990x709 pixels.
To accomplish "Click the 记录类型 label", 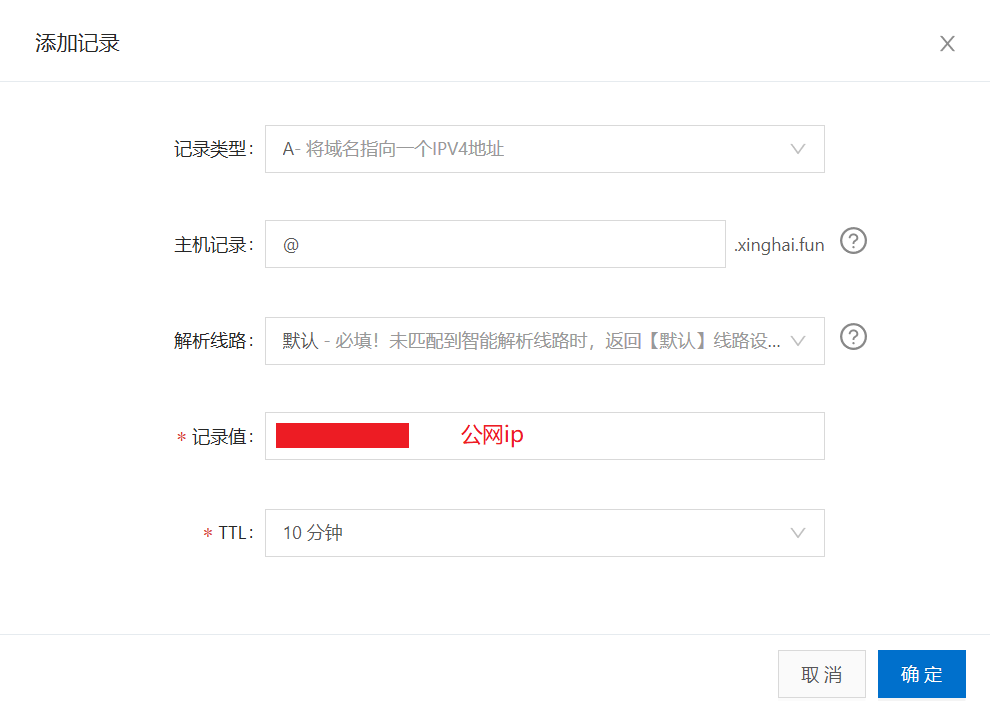I will (213, 149).
